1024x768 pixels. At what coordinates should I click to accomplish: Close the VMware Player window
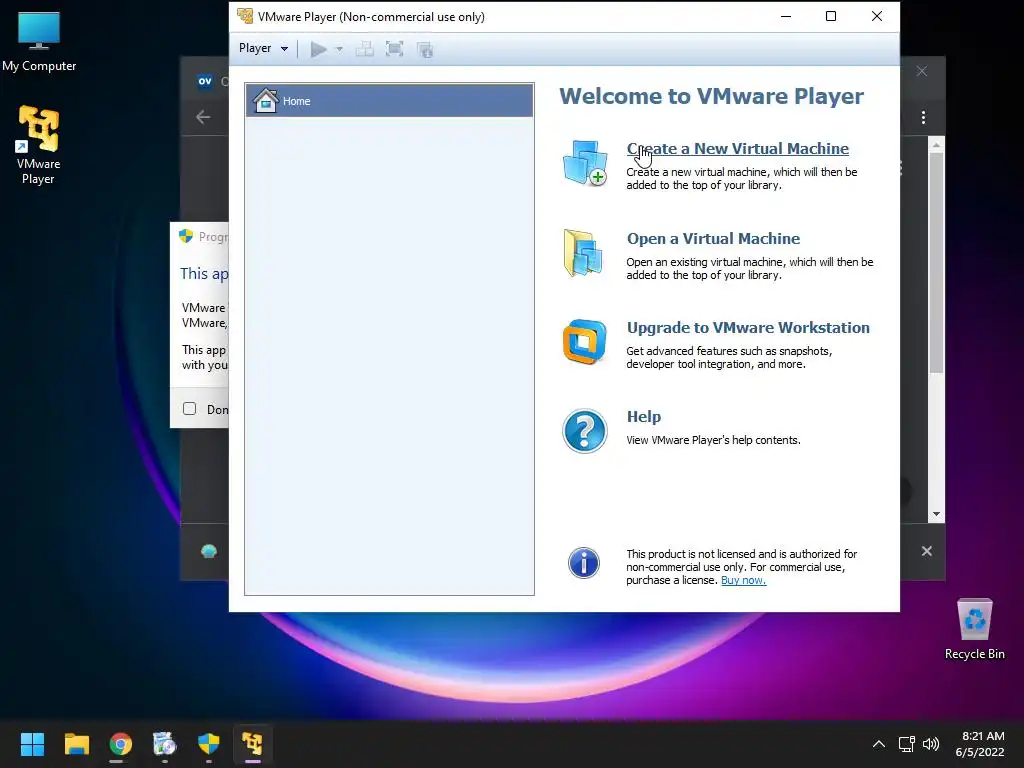(877, 16)
